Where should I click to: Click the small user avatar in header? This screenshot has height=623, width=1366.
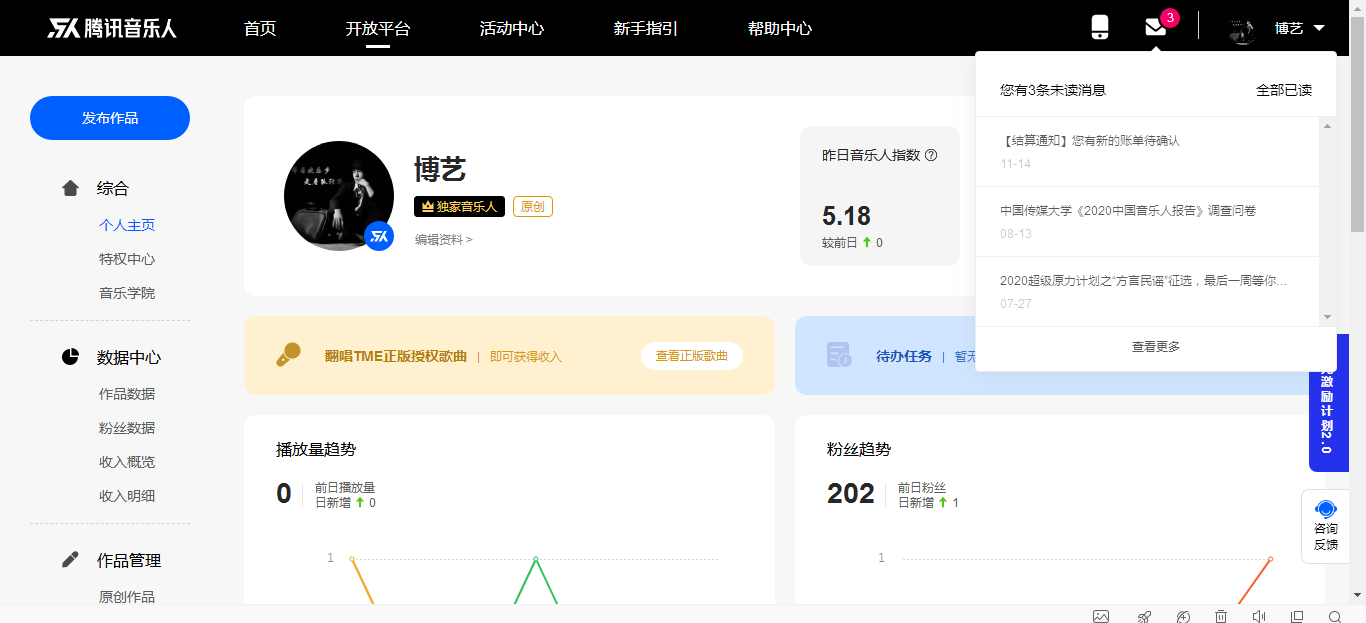pyautogui.click(x=1242, y=29)
